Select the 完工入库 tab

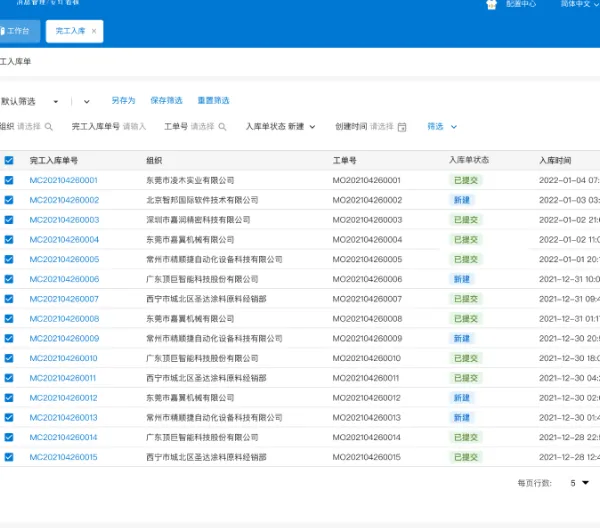[x=75, y=31]
